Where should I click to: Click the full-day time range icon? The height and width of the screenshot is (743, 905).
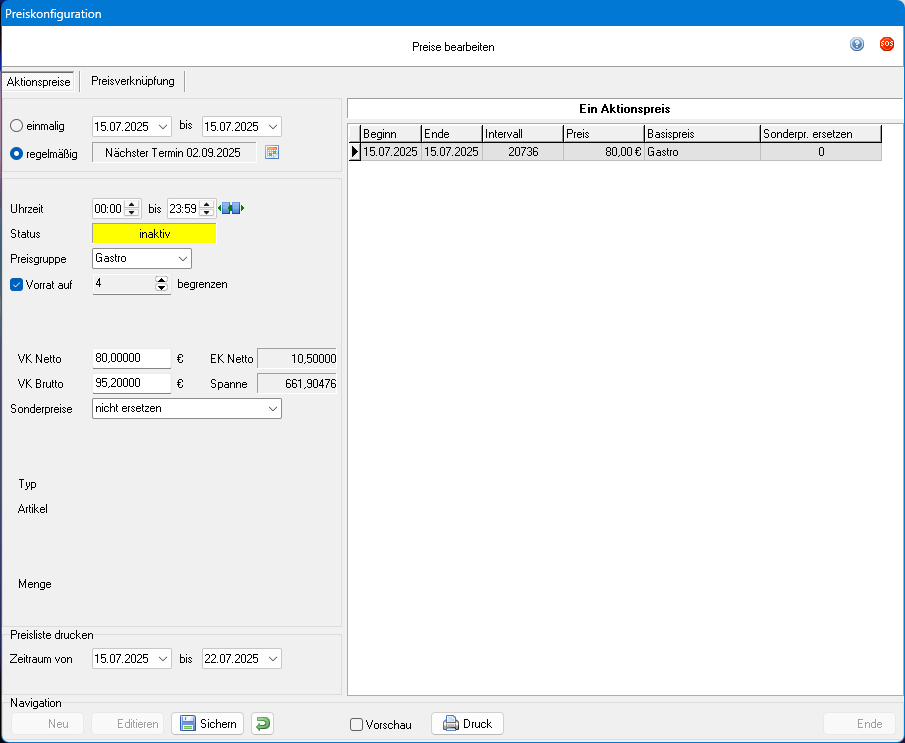point(231,209)
